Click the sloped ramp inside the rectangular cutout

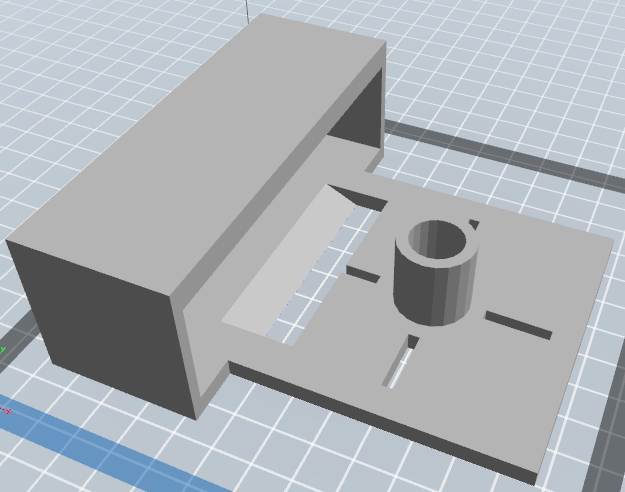[x=288, y=261]
